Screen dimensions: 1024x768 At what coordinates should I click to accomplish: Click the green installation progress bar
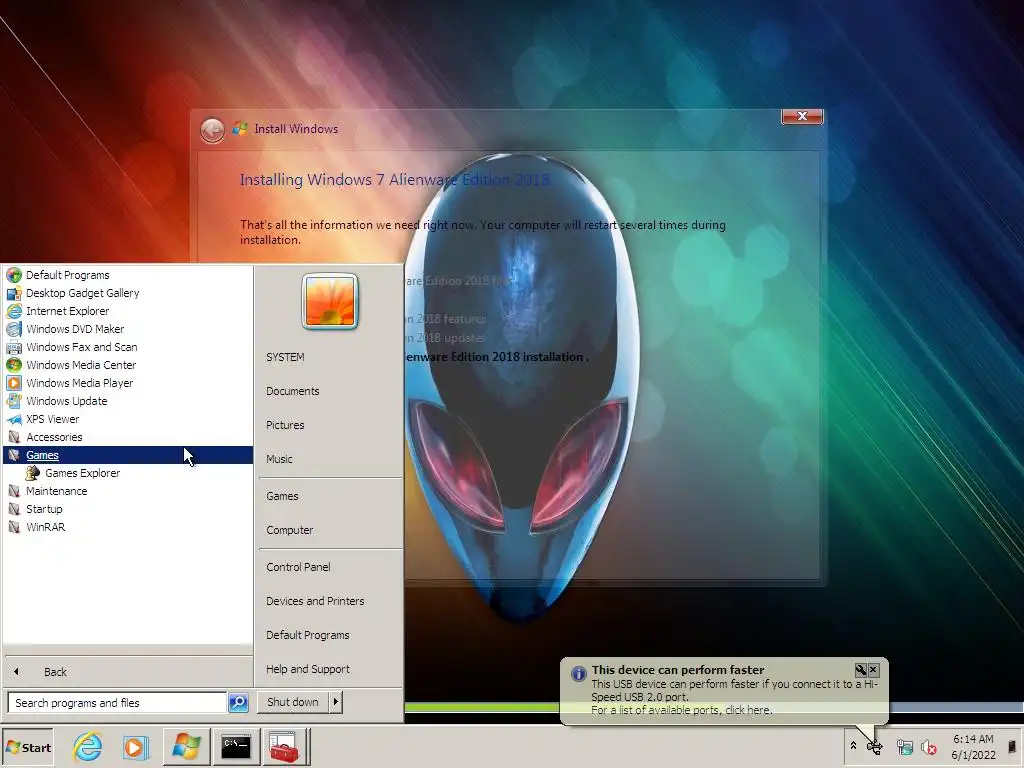(483, 707)
